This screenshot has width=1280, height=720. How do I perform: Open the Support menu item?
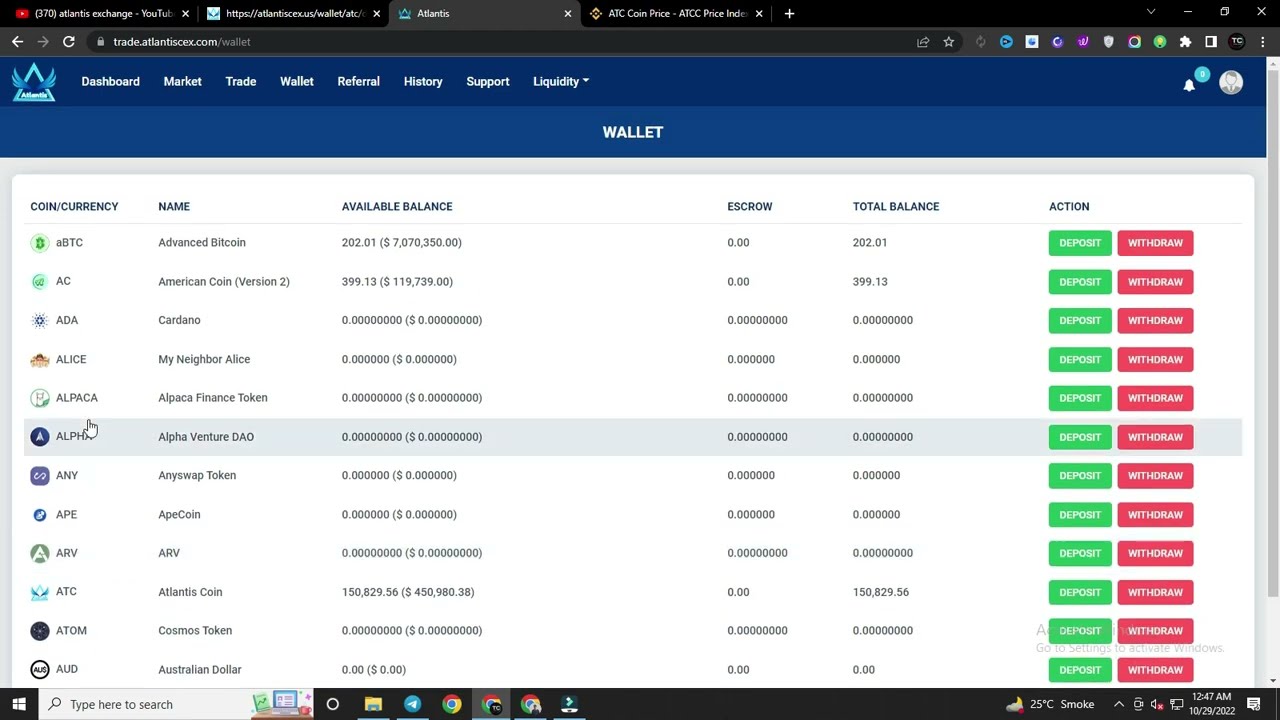pos(488,82)
